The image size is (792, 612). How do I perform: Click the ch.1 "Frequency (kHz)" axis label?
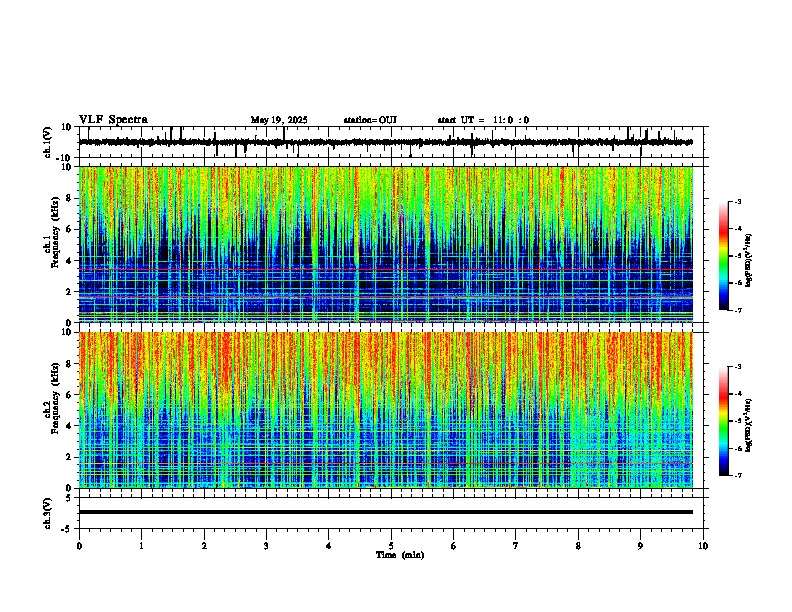click(55, 233)
